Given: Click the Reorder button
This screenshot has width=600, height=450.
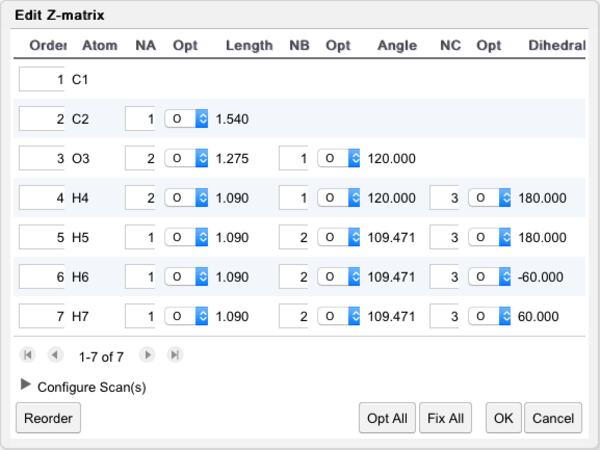Looking at the screenshot, I should [48, 418].
